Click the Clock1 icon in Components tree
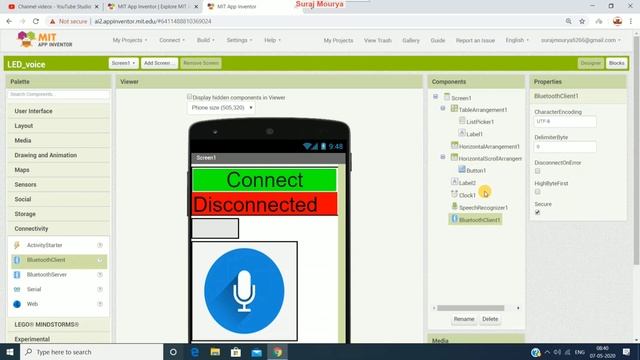Screen dimensions: 640x360 (x=454, y=194)
